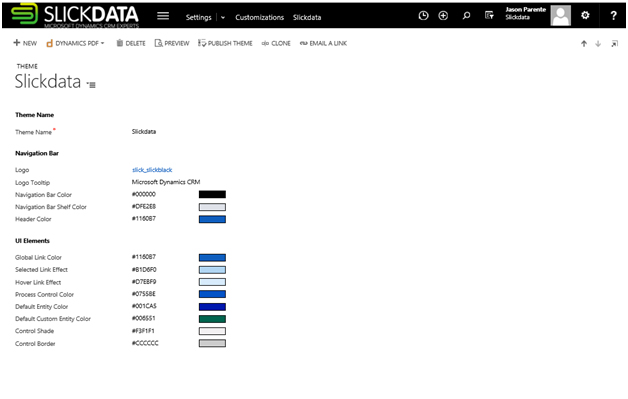The width and height of the screenshot is (628, 399).
Task: Click the Navigation Bar section heading
Action: [x=37, y=153]
